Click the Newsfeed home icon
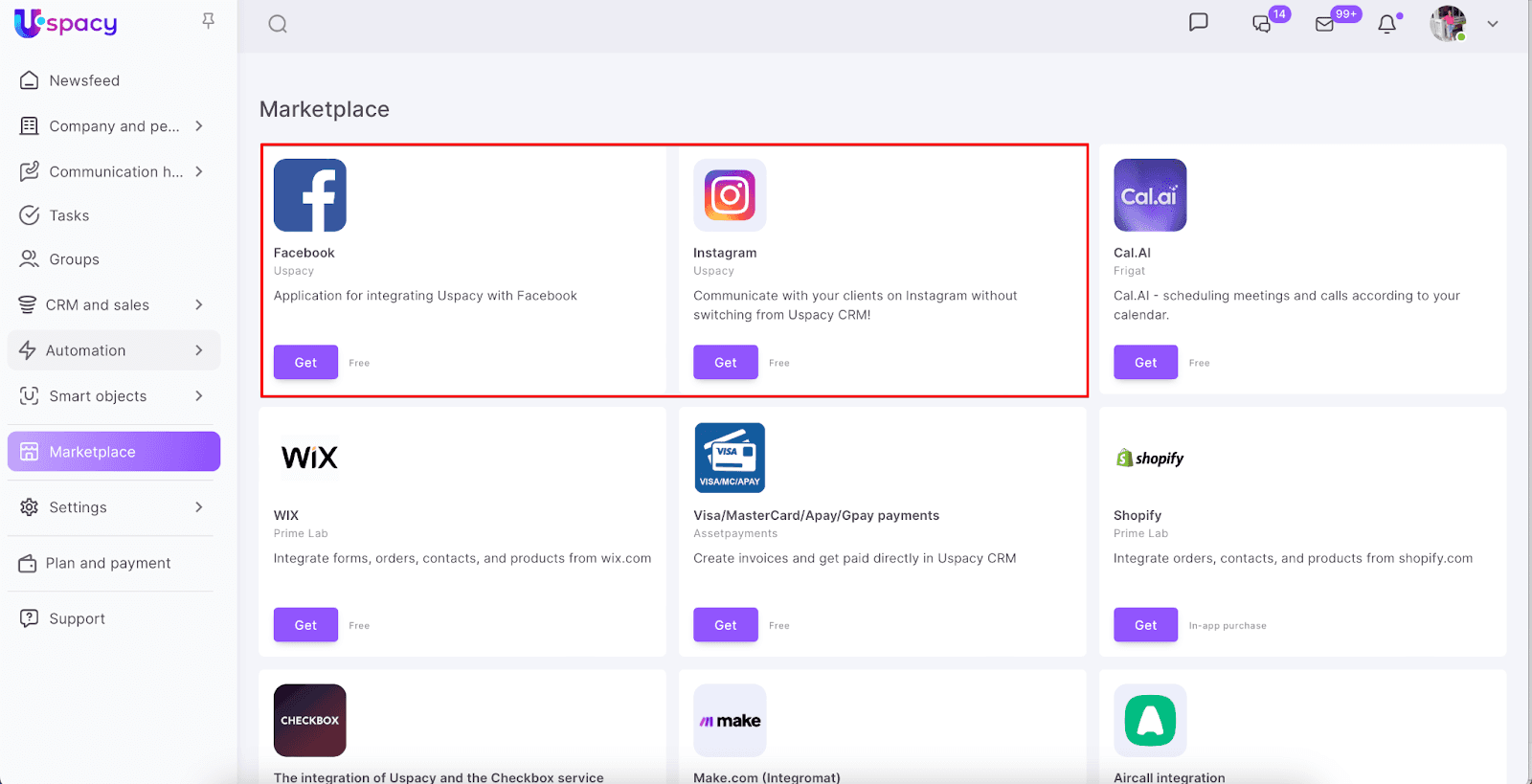Image resolution: width=1532 pixels, height=784 pixels. click(30, 80)
